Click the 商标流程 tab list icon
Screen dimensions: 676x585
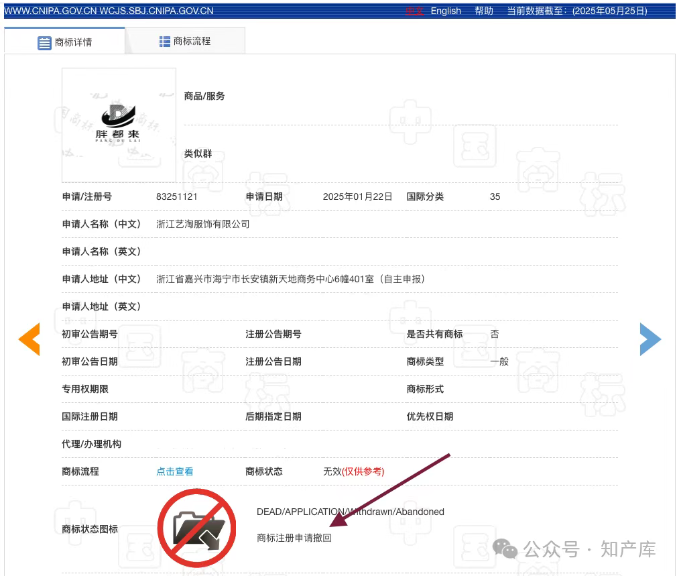tap(164, 42)
